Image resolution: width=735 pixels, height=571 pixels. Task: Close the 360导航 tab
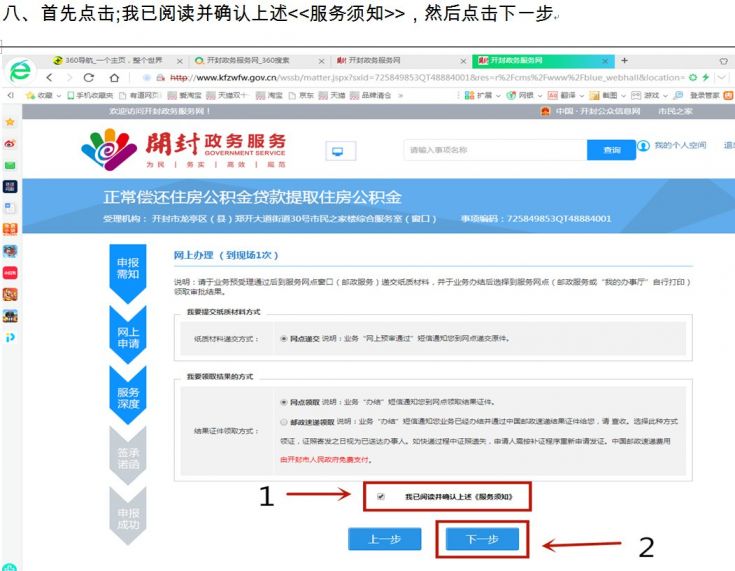coord(180,61)
